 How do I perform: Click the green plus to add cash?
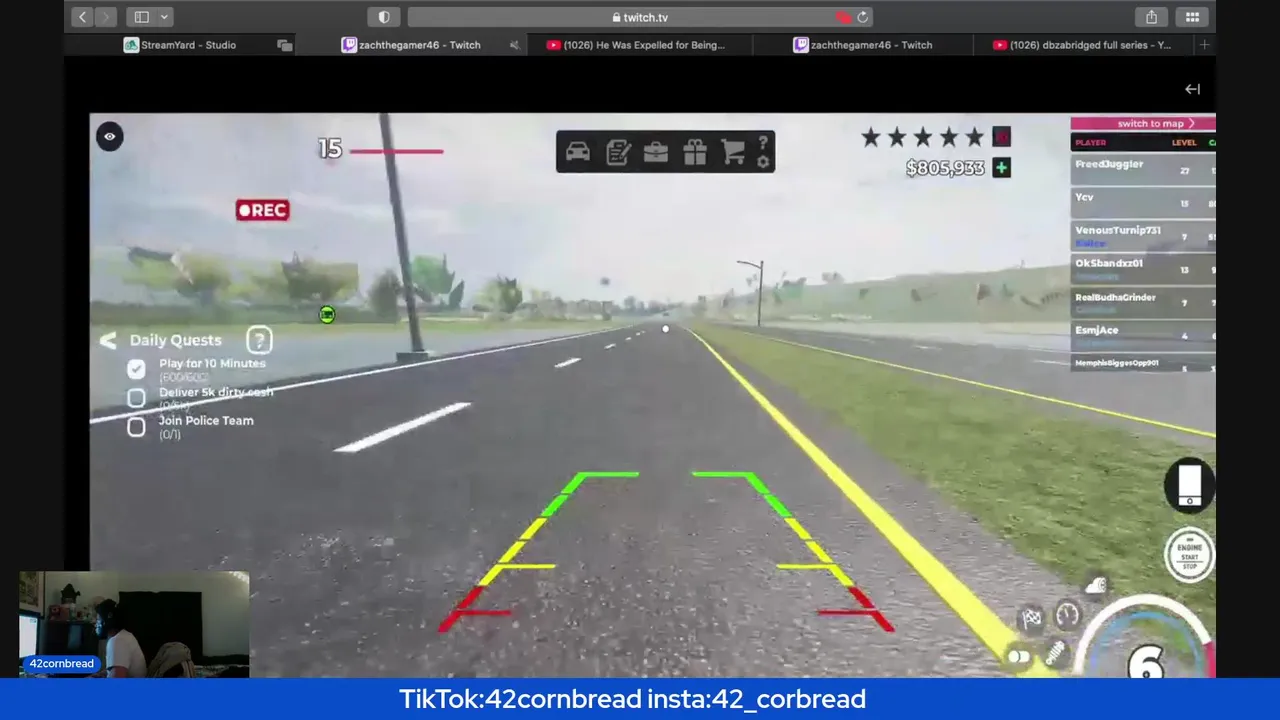pos(1001,168)
